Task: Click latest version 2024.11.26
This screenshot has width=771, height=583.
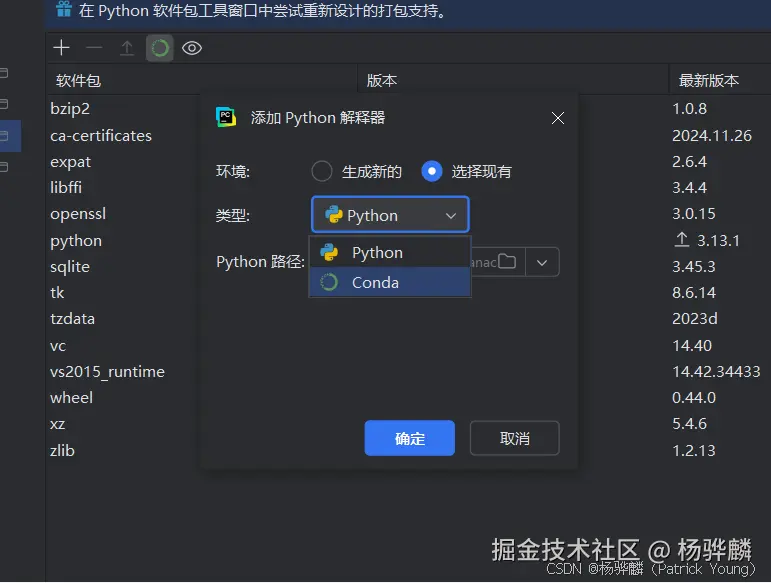Action: pyautogui.click(x=712, y=135)
